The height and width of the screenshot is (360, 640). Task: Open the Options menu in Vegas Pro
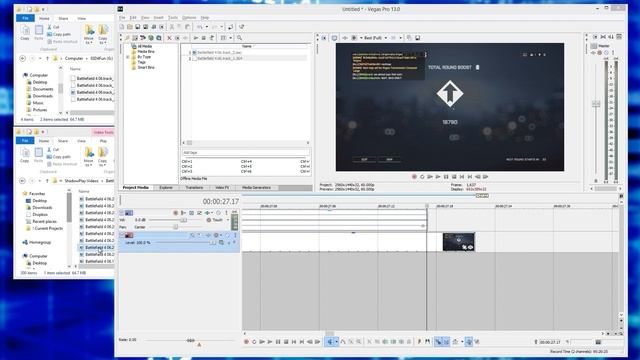(x=189, y=18)
